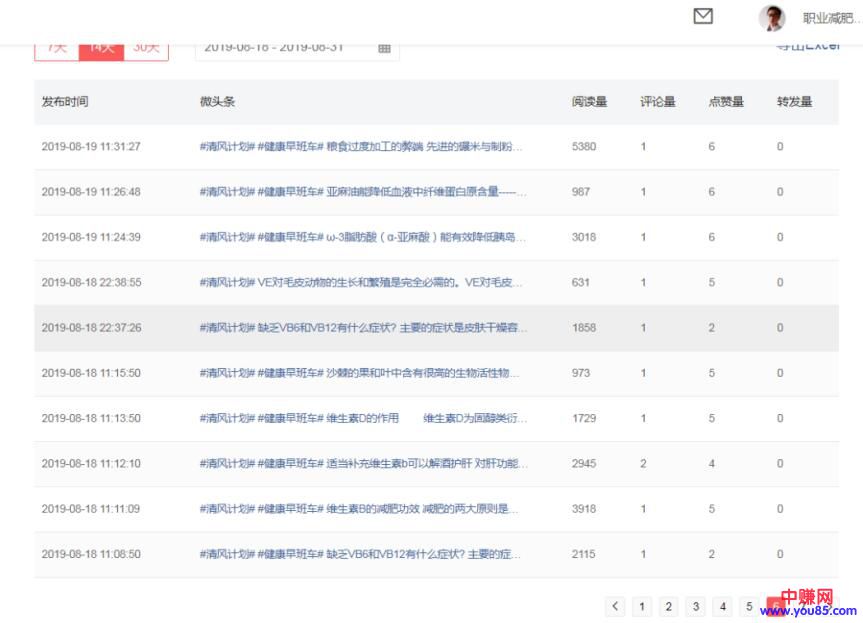Select the 30天 time range tab
This screenshot has width=863, height=623.
coord(146,48)
